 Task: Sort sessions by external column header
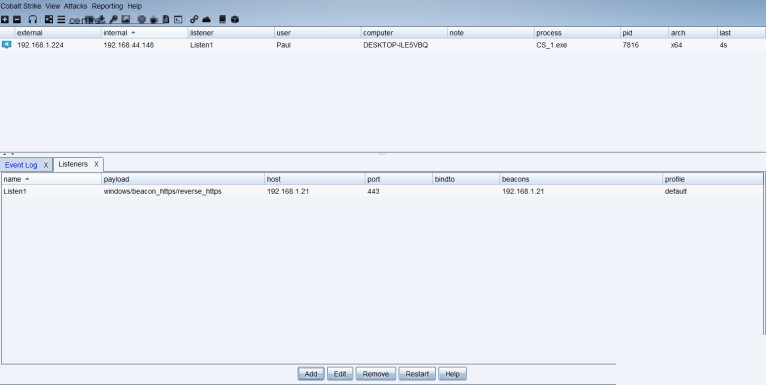point(58,33)
